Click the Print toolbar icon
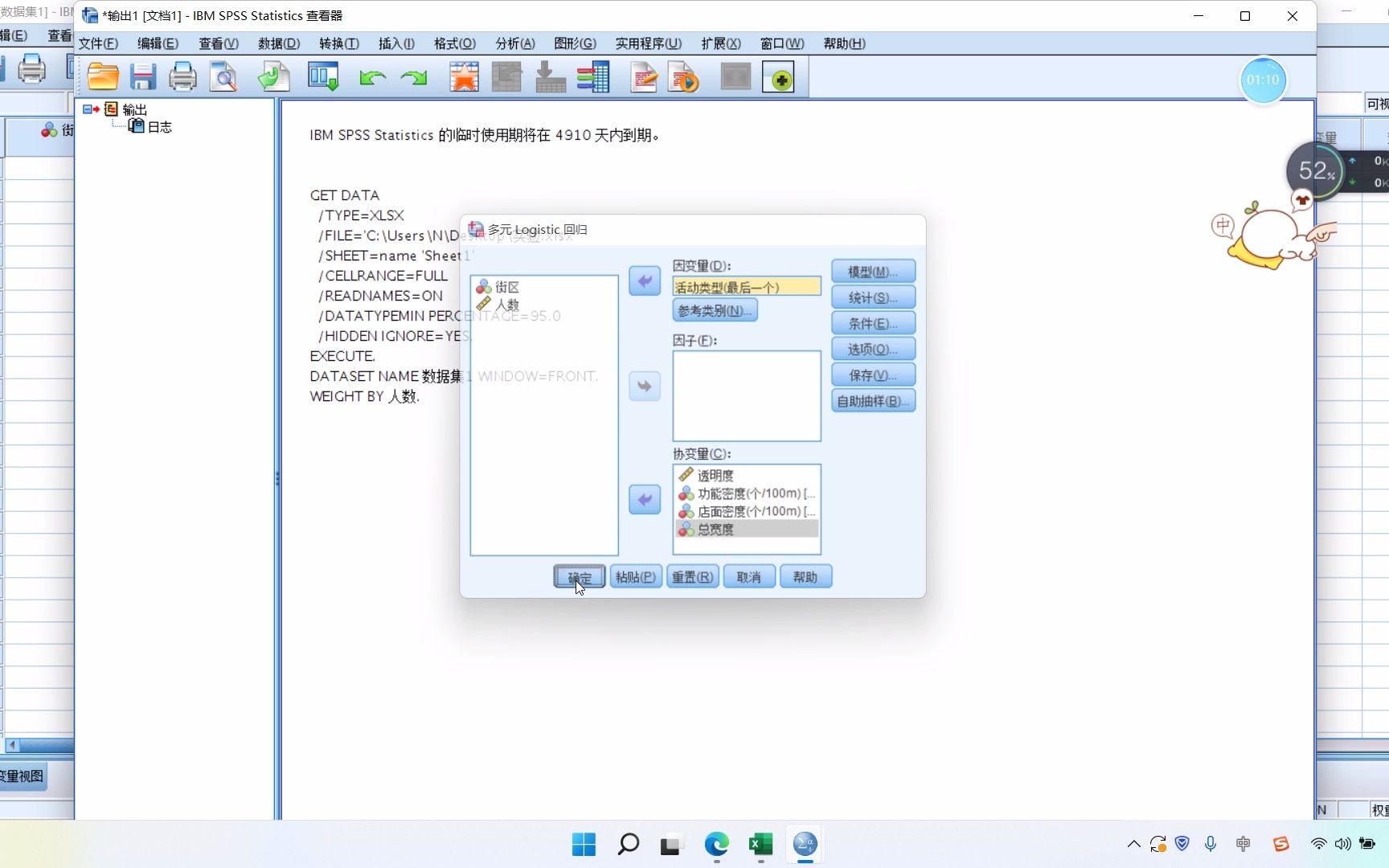 (182, 76)
